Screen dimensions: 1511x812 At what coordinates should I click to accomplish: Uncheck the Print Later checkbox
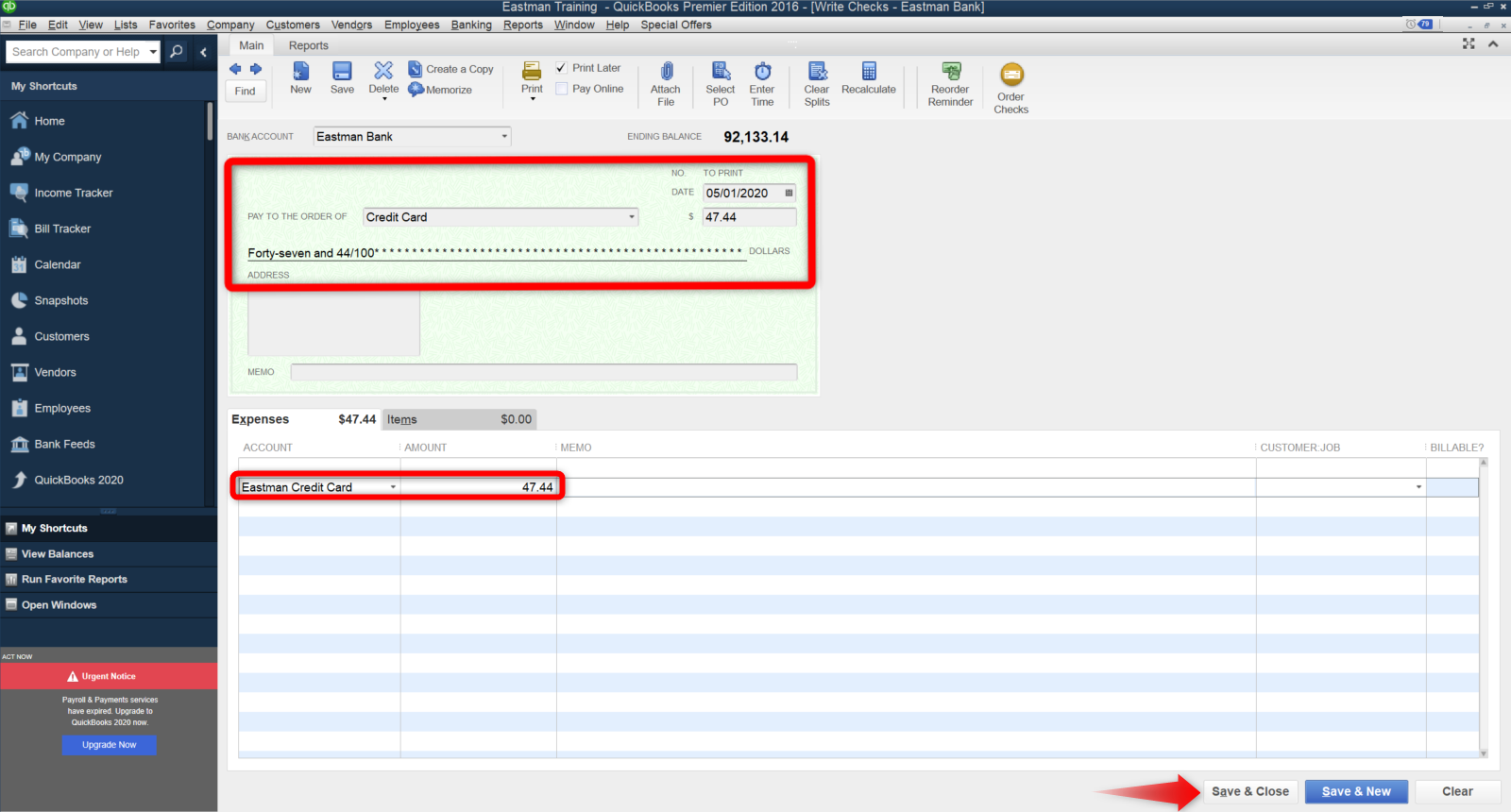coord(562,68)
